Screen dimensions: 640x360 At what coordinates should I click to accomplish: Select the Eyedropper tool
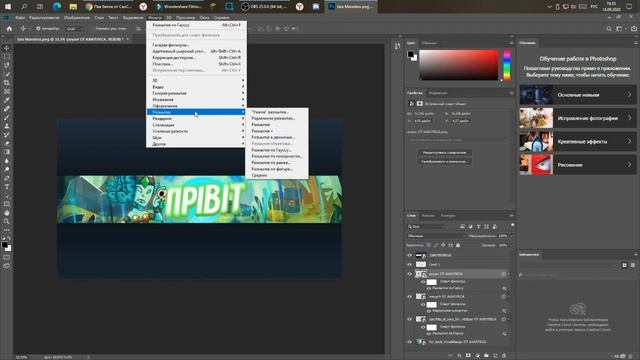point(7,100)
